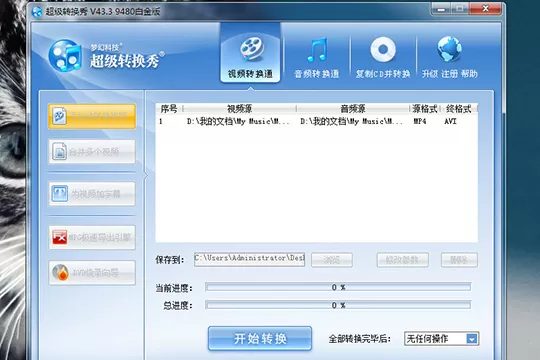Click the video source path cell in row 1
The image size is (540, 360).
click(x=238, y=121)
